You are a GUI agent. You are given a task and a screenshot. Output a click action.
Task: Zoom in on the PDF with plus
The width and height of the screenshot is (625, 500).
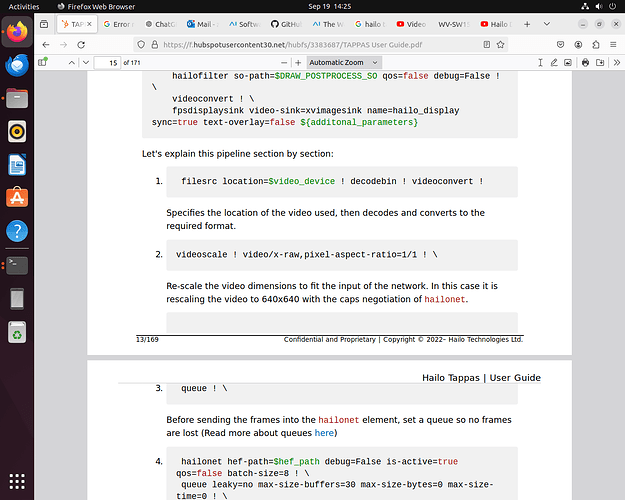click(298, 63)
